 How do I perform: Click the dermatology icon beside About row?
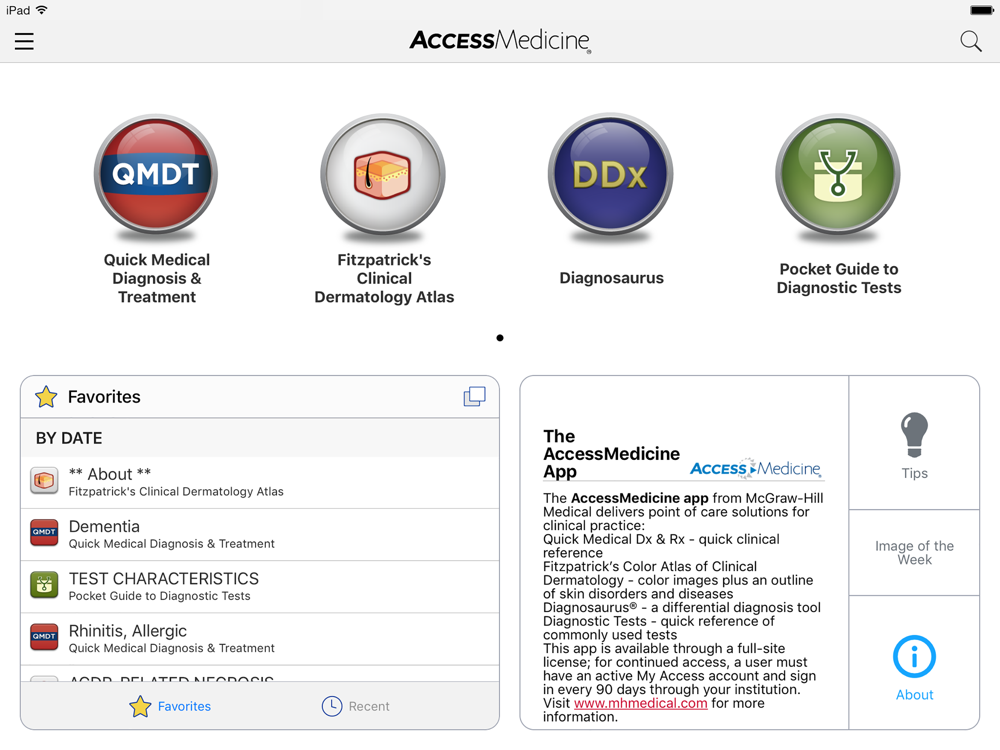[44, 480]
